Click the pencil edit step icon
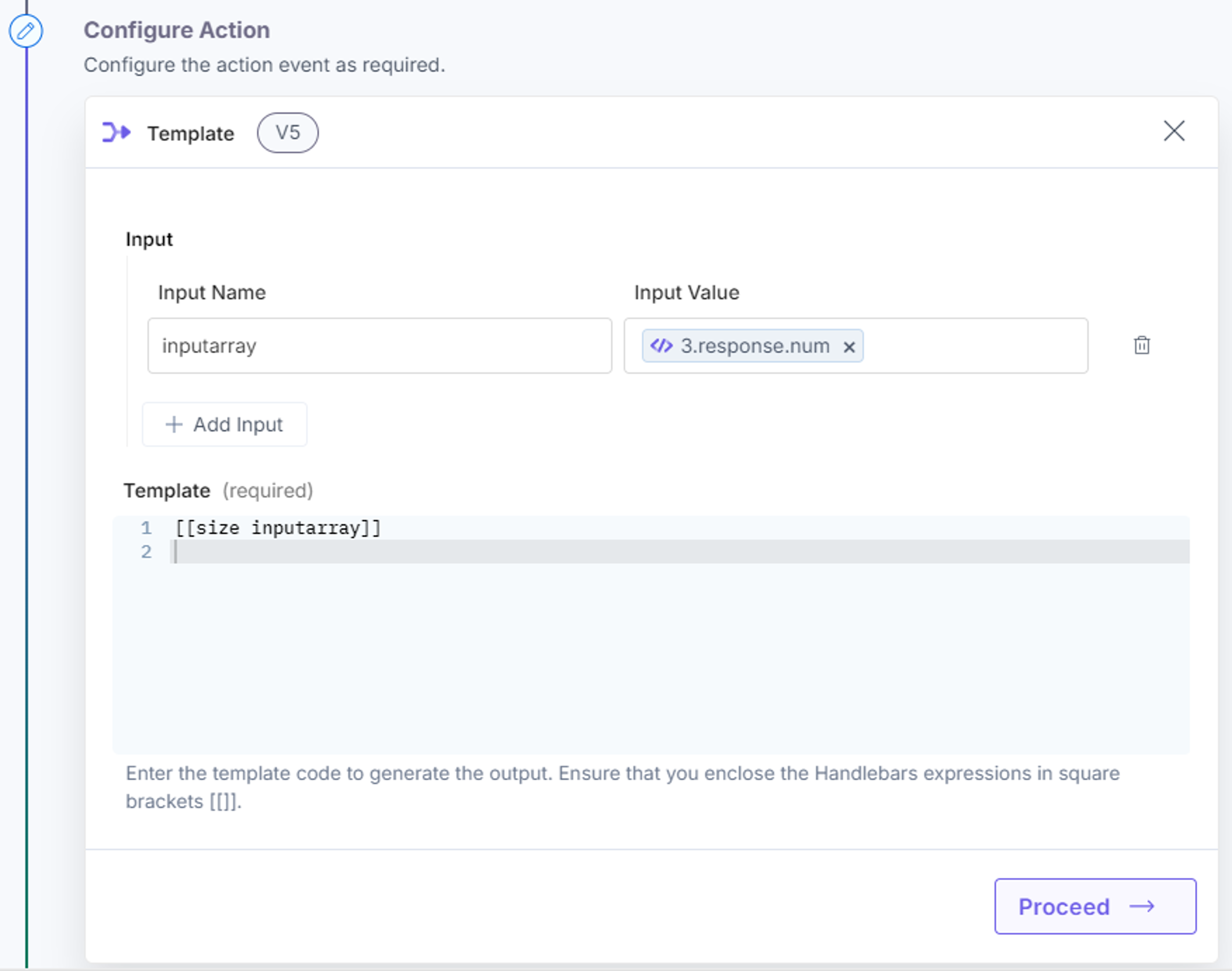The image size is (1232, 971). (x=26, y=31)
